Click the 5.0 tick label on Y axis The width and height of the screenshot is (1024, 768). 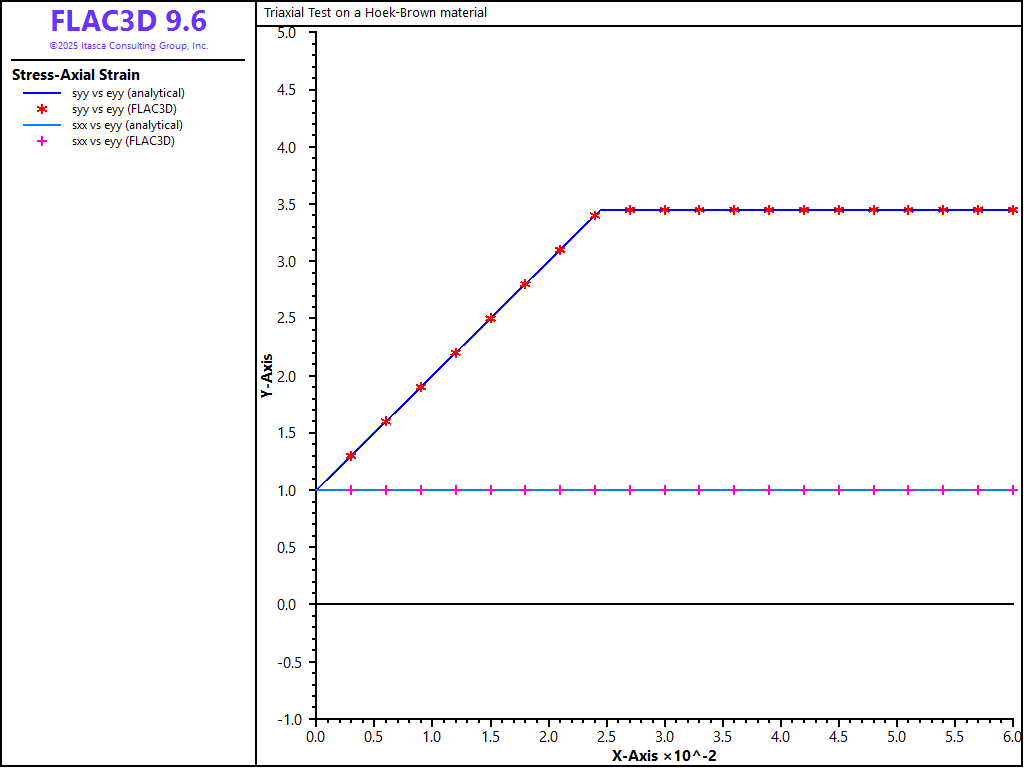(287, 33)
